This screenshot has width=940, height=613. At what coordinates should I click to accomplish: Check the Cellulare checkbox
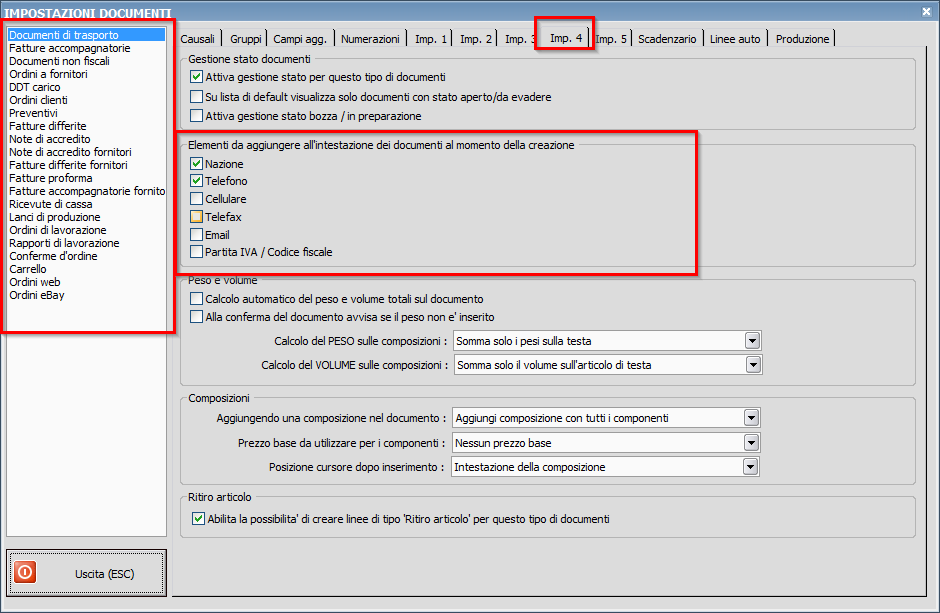(x=196, y=198)
